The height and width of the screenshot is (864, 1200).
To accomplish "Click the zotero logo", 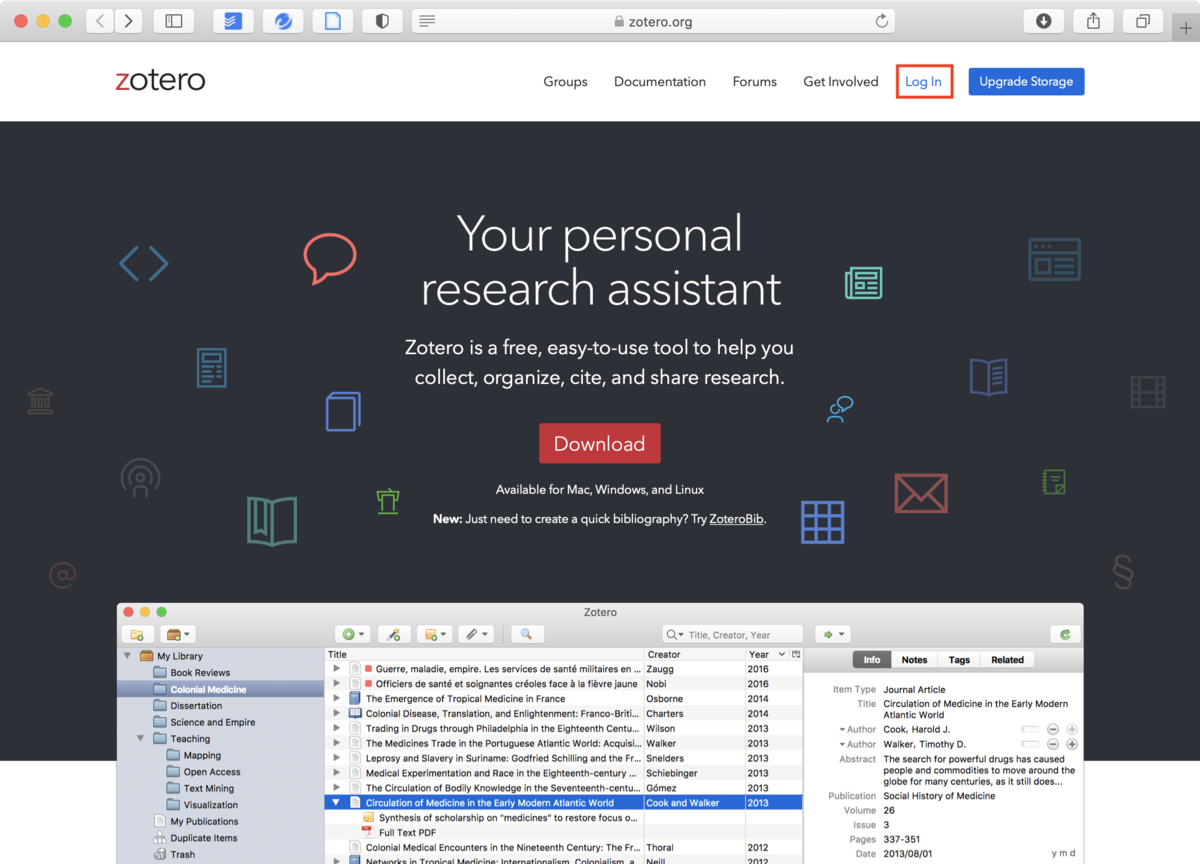I will click(160, 81).
